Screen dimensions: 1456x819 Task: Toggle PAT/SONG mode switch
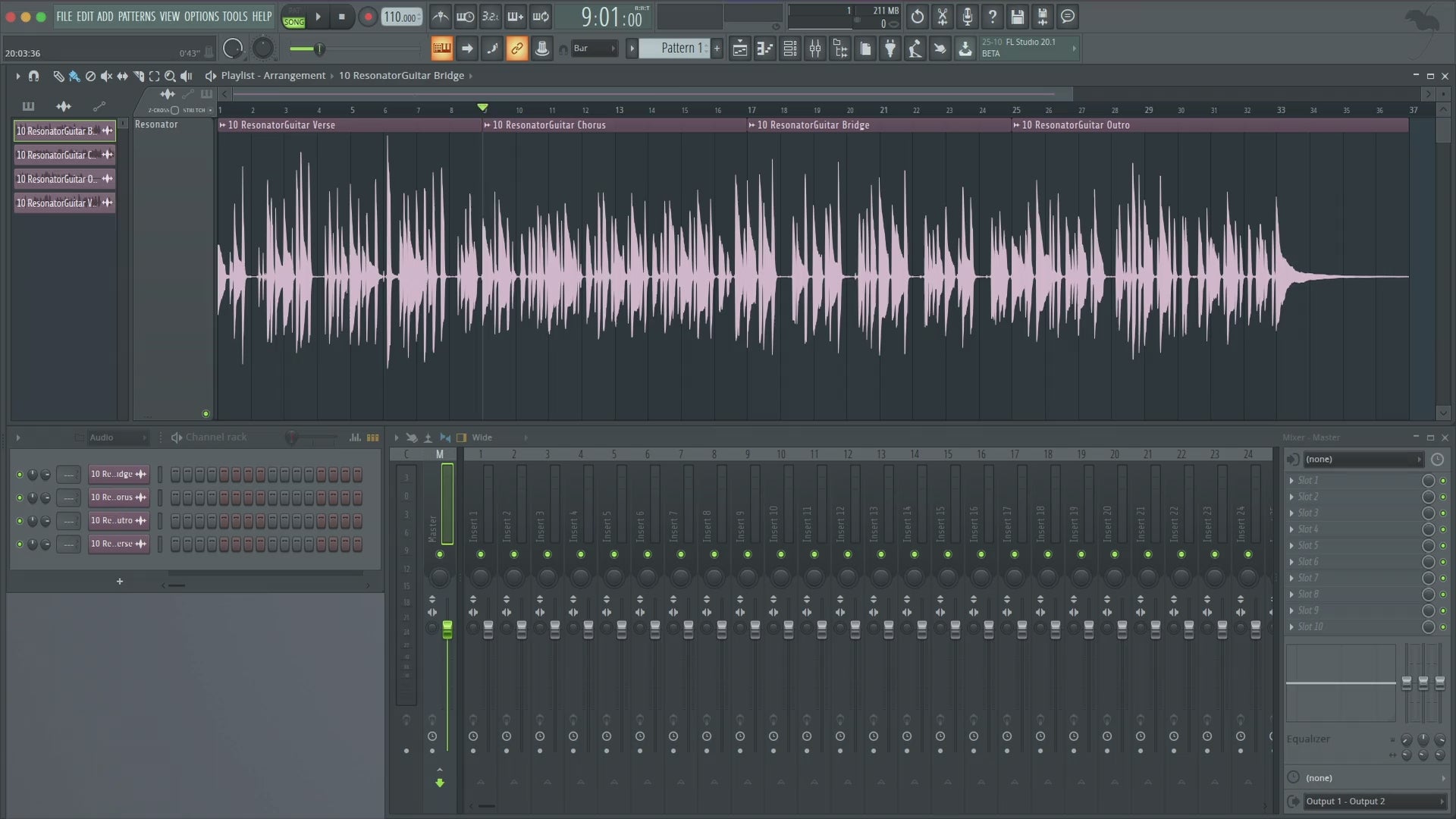pos(293,18)
